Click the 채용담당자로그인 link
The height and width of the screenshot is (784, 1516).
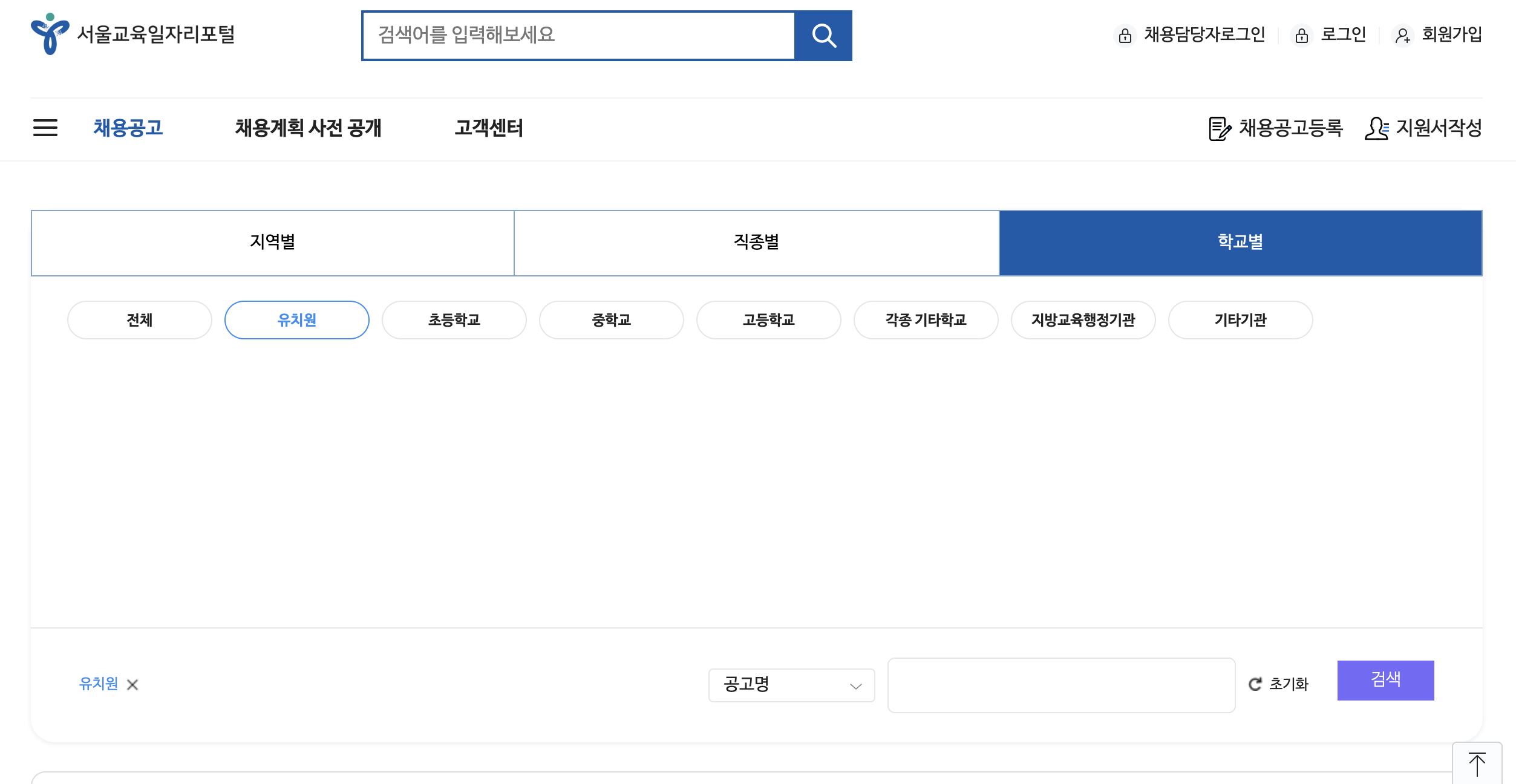tap(1204, 34)
